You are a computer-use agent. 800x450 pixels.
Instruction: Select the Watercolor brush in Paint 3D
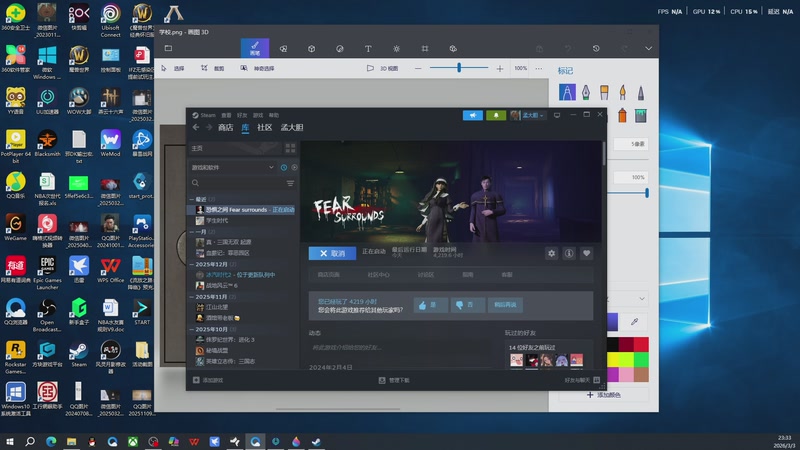[x=622, y=92]
